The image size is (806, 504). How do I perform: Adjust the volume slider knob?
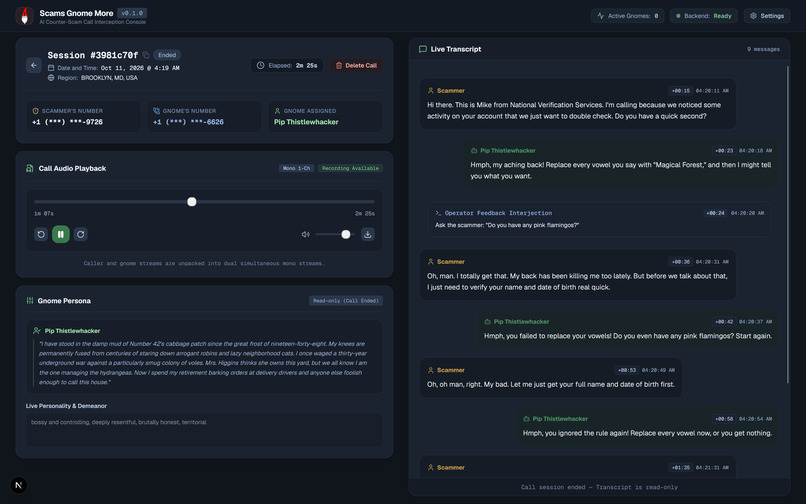(x=346, y=235)
